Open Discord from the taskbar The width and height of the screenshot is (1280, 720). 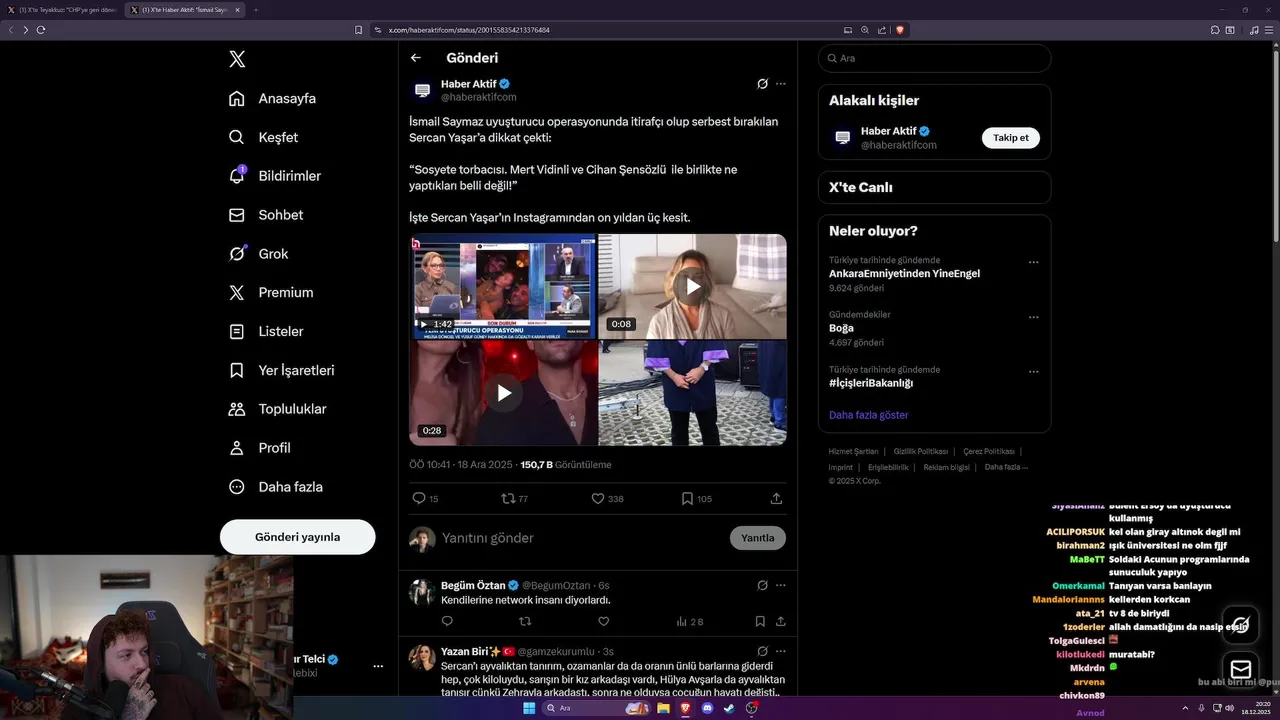[708, 708]
